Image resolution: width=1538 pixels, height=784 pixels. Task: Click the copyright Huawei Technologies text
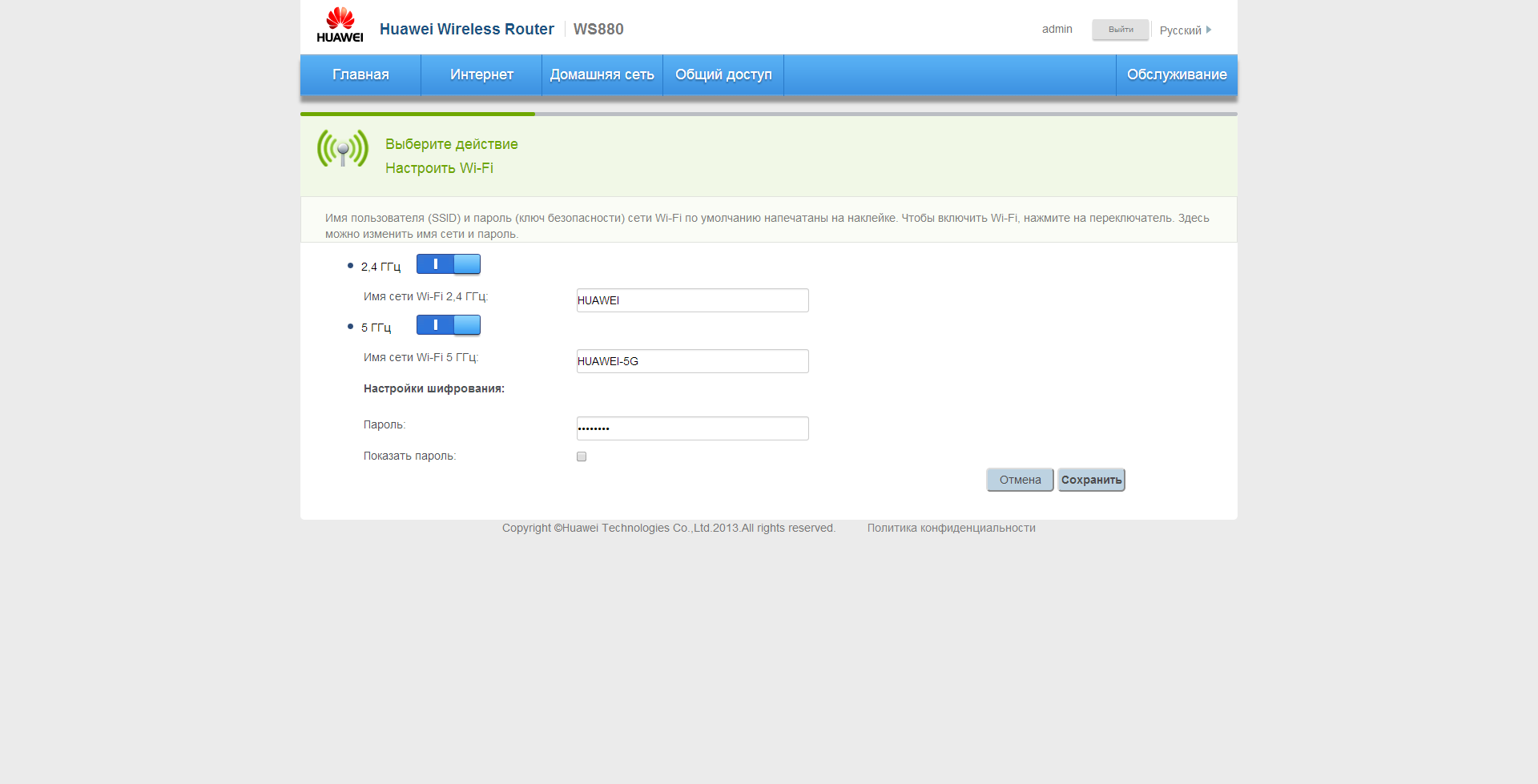(669, 528)
